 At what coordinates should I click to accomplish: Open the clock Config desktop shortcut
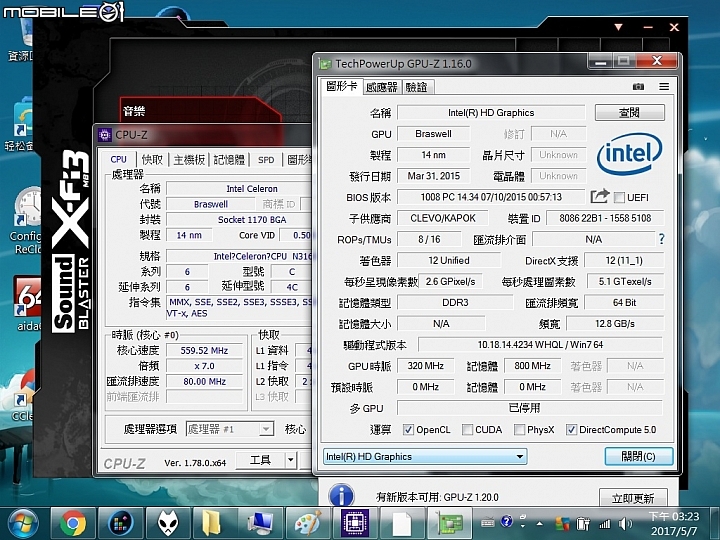point(27,220)
